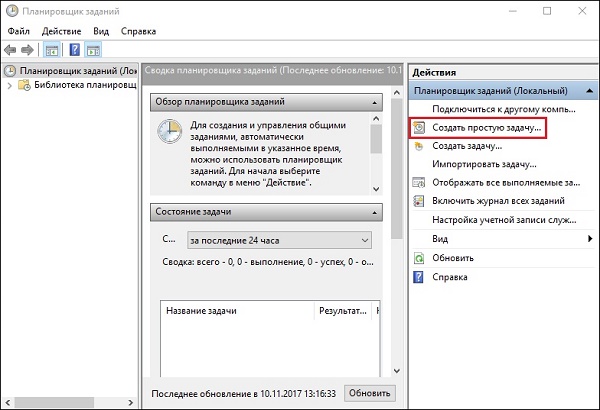600x410 pixels.
Task: Click the blue 'Справка' help icon in Actions
Action: coord(419,276)
